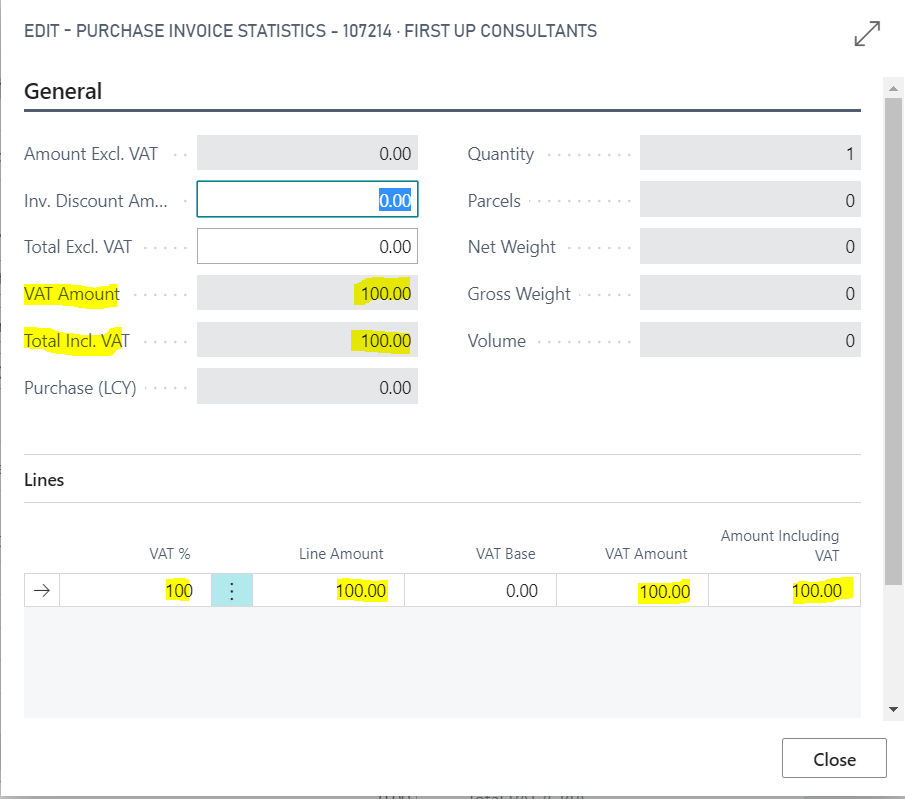Collapse the Lines section heading
The image size is (905, 799).
coord(44,480)
